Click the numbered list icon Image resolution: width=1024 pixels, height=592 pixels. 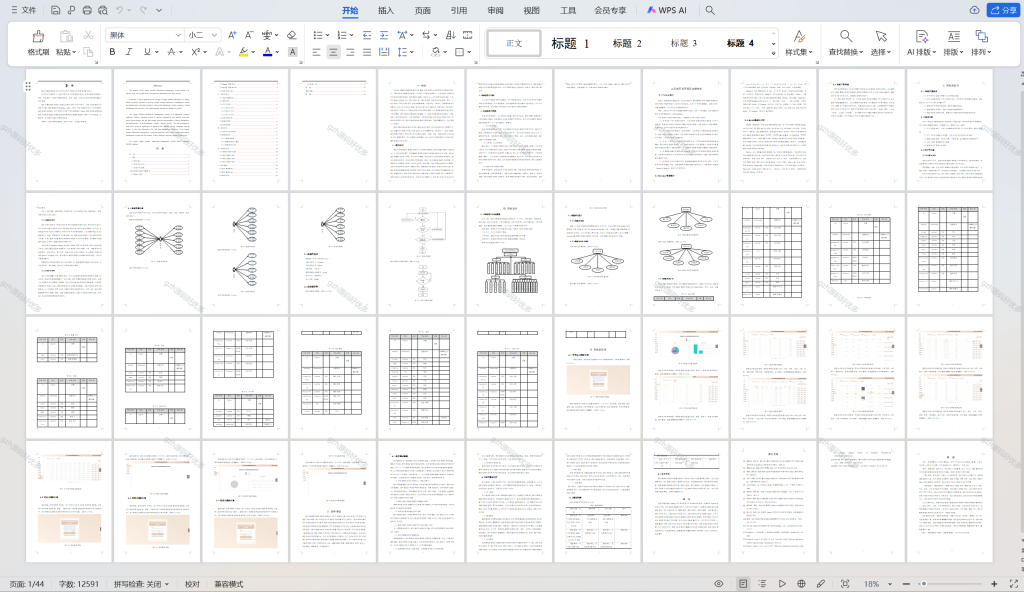(x=342, y=35)
